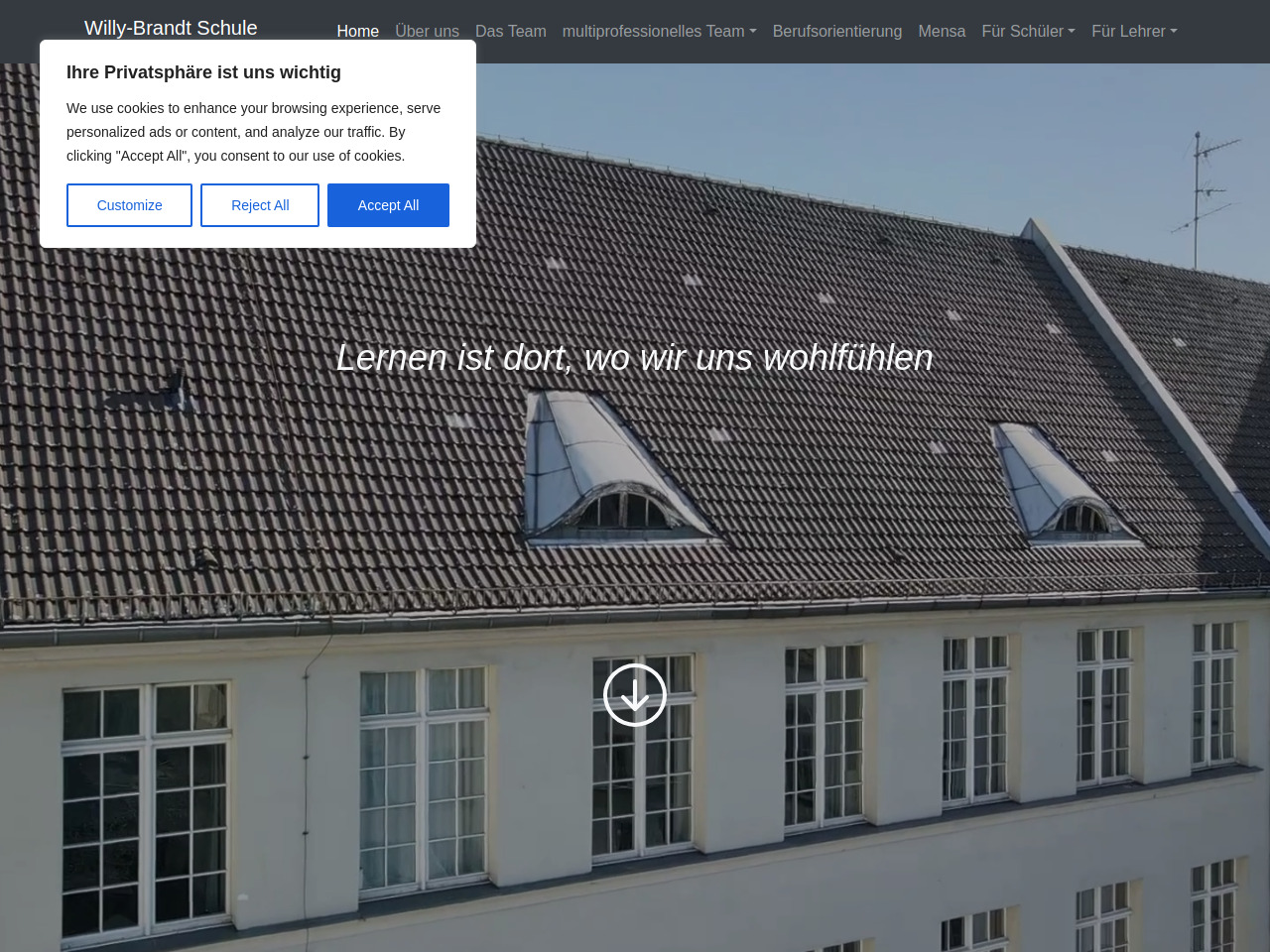Click the circular scroll-down arrow icon

click(635, 694)
